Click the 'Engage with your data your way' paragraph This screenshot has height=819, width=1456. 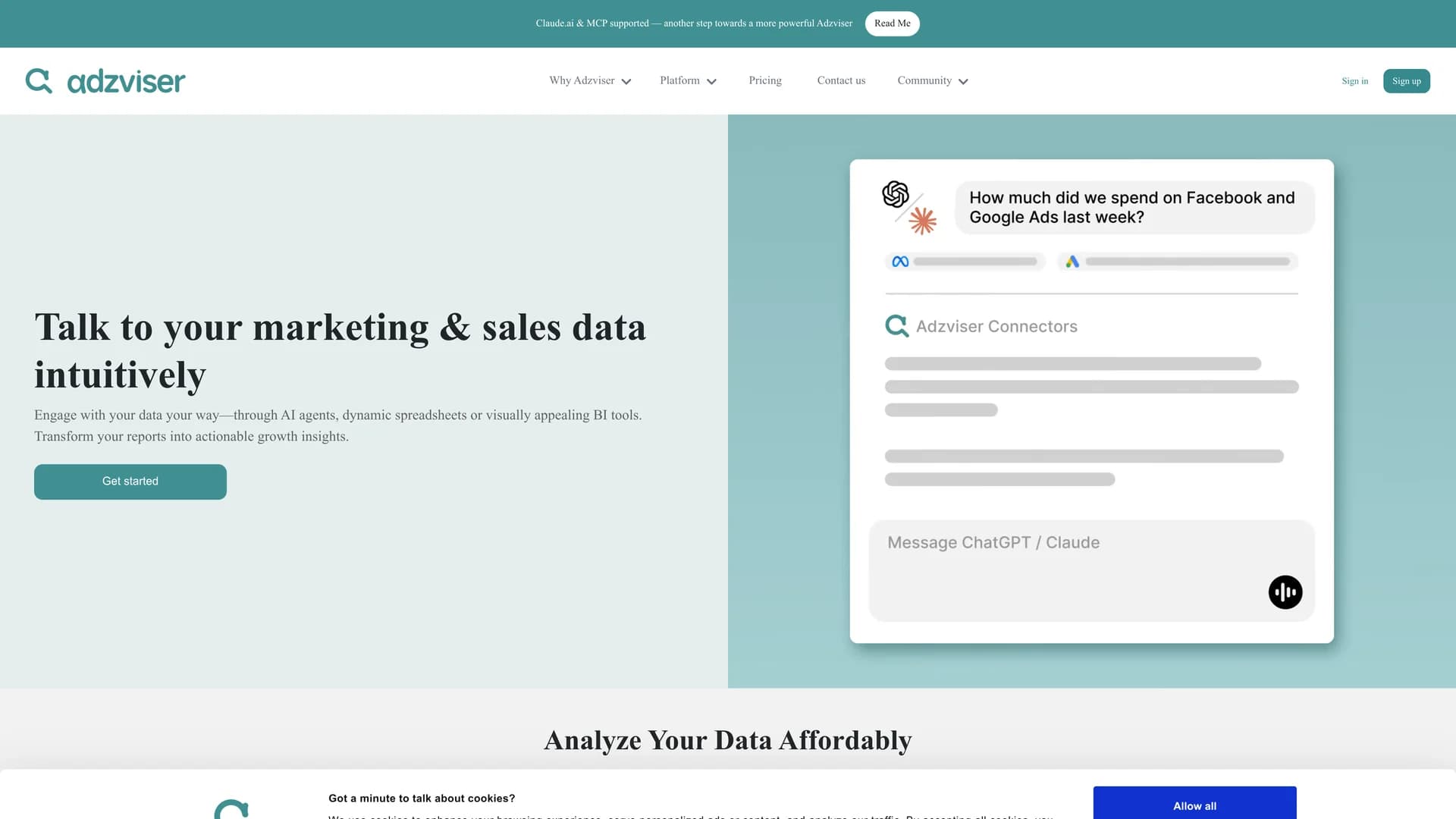click(x=338, y=425)
